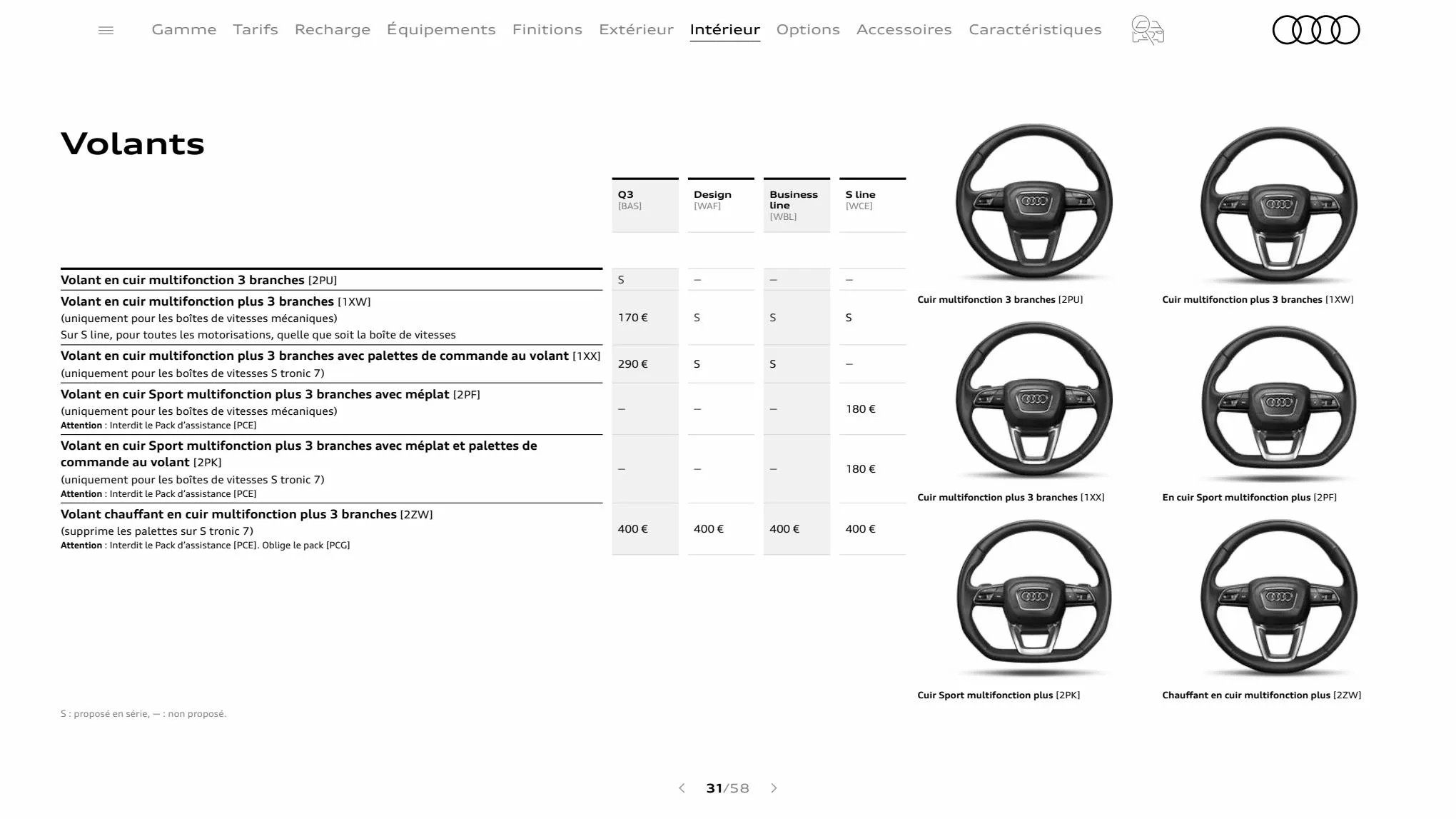Click caption 'Chauffant en cuir multifonction plus [2ZW]'
The width and height of the screenshot is (1456, 819).
[x=1261, y=695]
